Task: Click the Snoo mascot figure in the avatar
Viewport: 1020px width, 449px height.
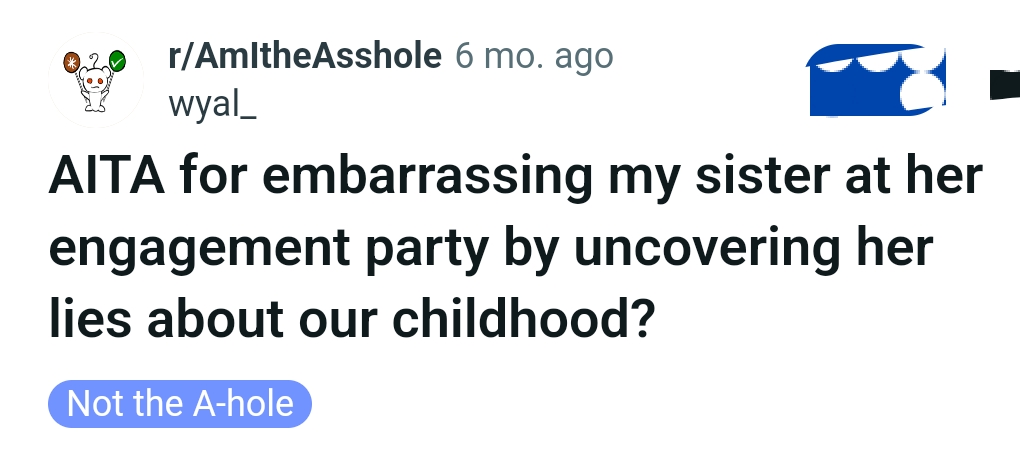Action: coord(95,88)
